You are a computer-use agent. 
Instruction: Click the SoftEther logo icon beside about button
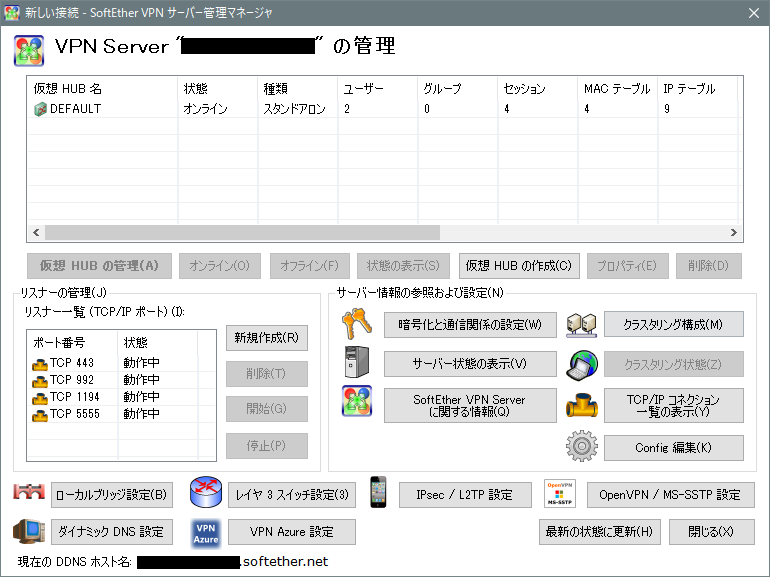pyautogui.click(x=357, y=401)
